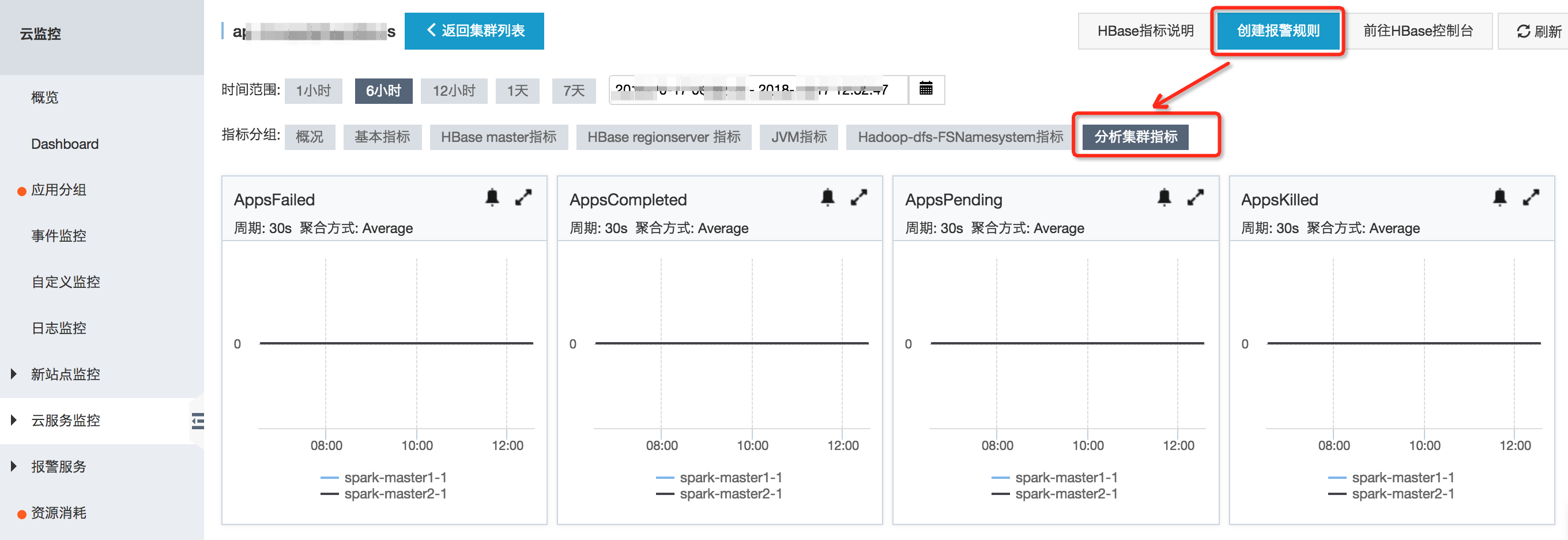1568x540 pixels.
Task: Open 资源消耗 in sidebar
Action: coord(58,513)
